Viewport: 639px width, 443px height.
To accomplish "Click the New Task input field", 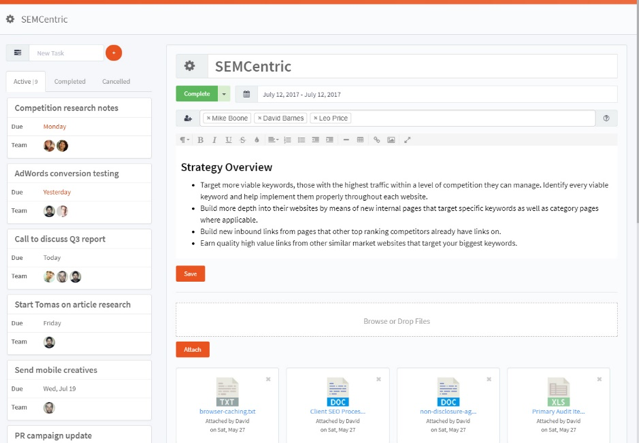I will (66, 53).
